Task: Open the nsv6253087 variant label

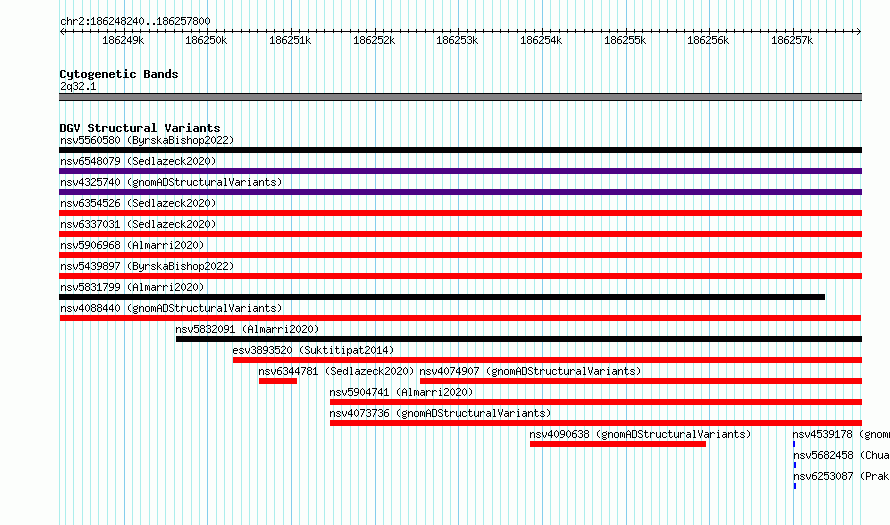Action: [841, 476]
